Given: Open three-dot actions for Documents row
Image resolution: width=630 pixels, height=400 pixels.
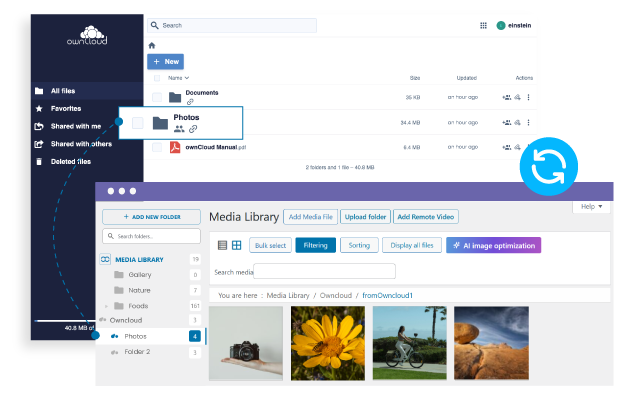Looking at the screenshot, I should coord(528,97).
